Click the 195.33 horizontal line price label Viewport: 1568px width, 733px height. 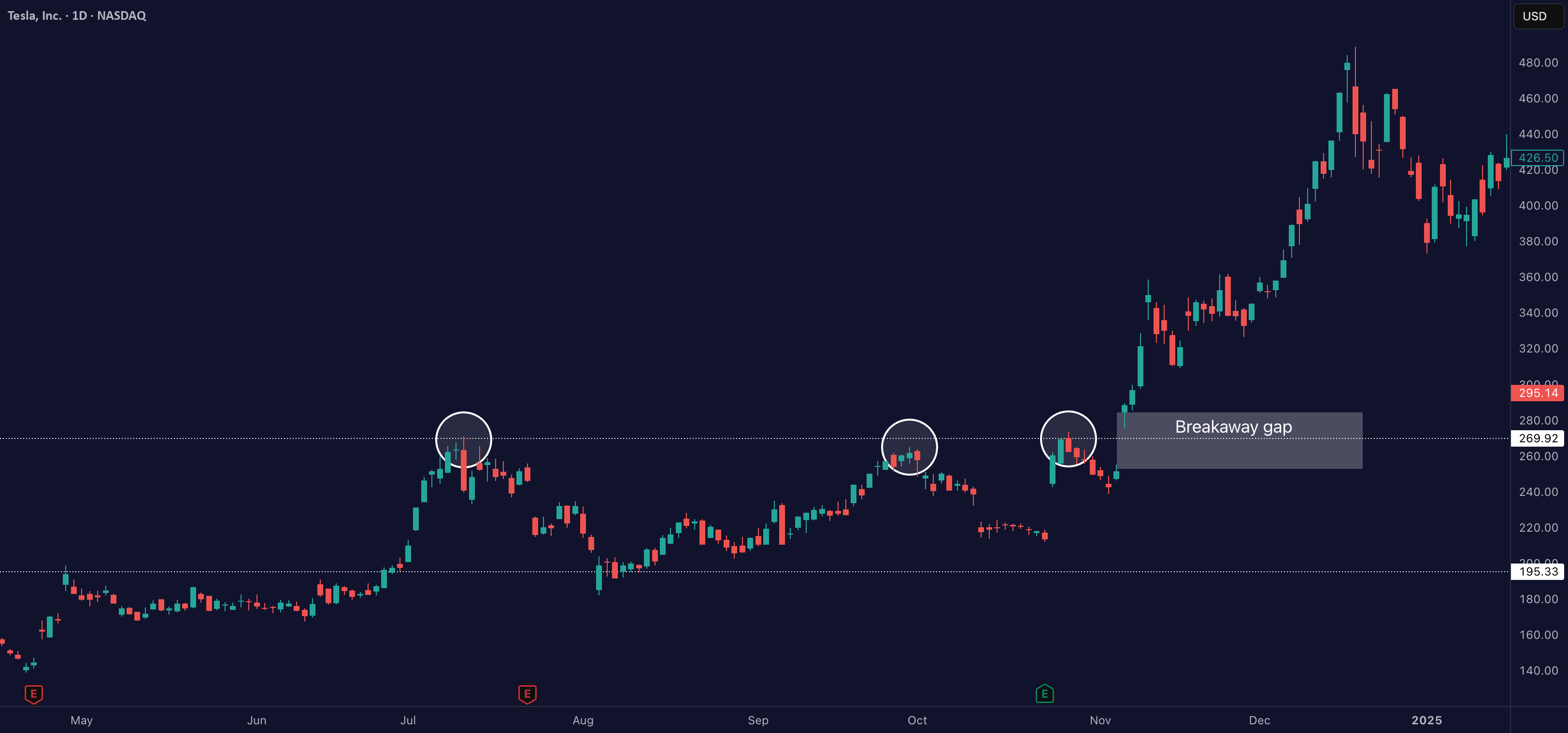tap(1538, 571)
